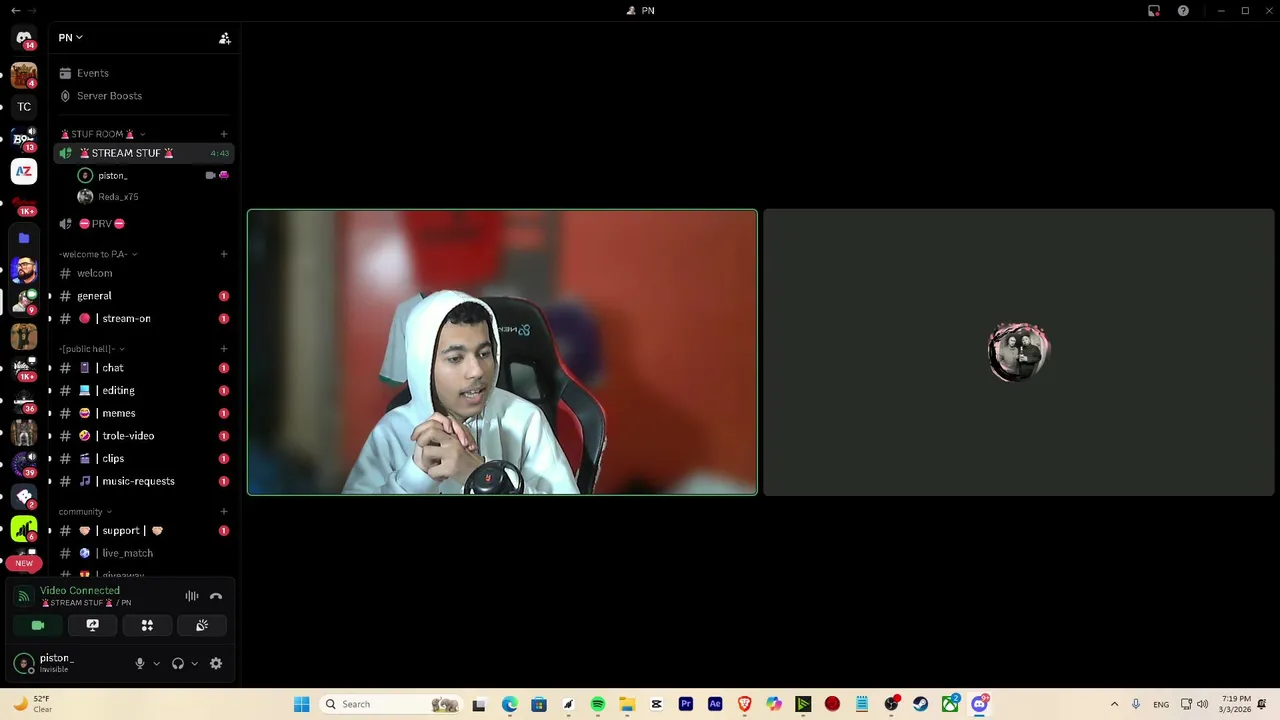Open the PN server name dropdown
1280x720 pixels.
[x=70, y=38]
